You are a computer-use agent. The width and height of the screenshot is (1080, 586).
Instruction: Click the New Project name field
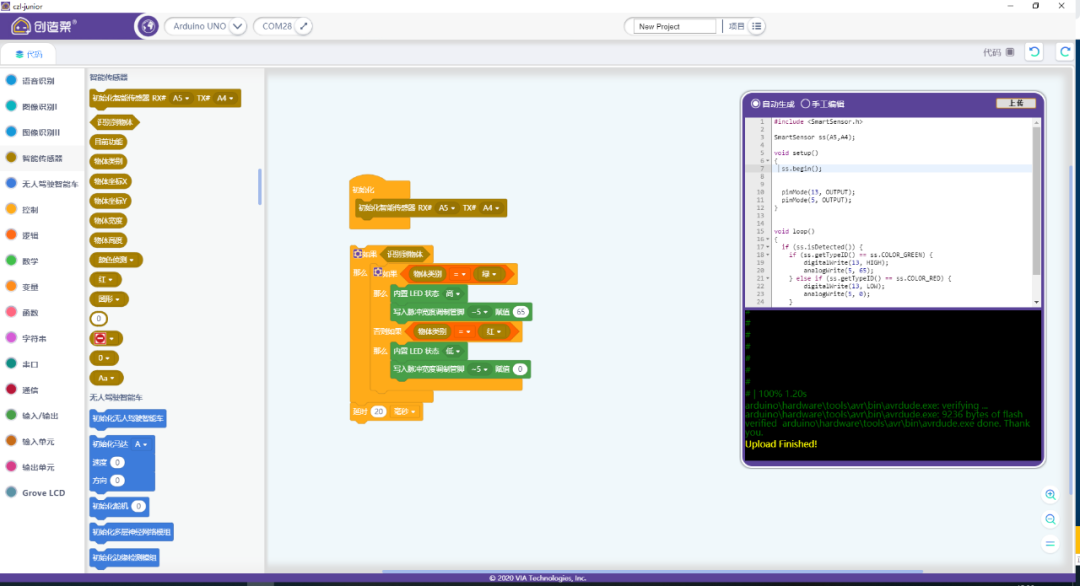coord(675,26)
